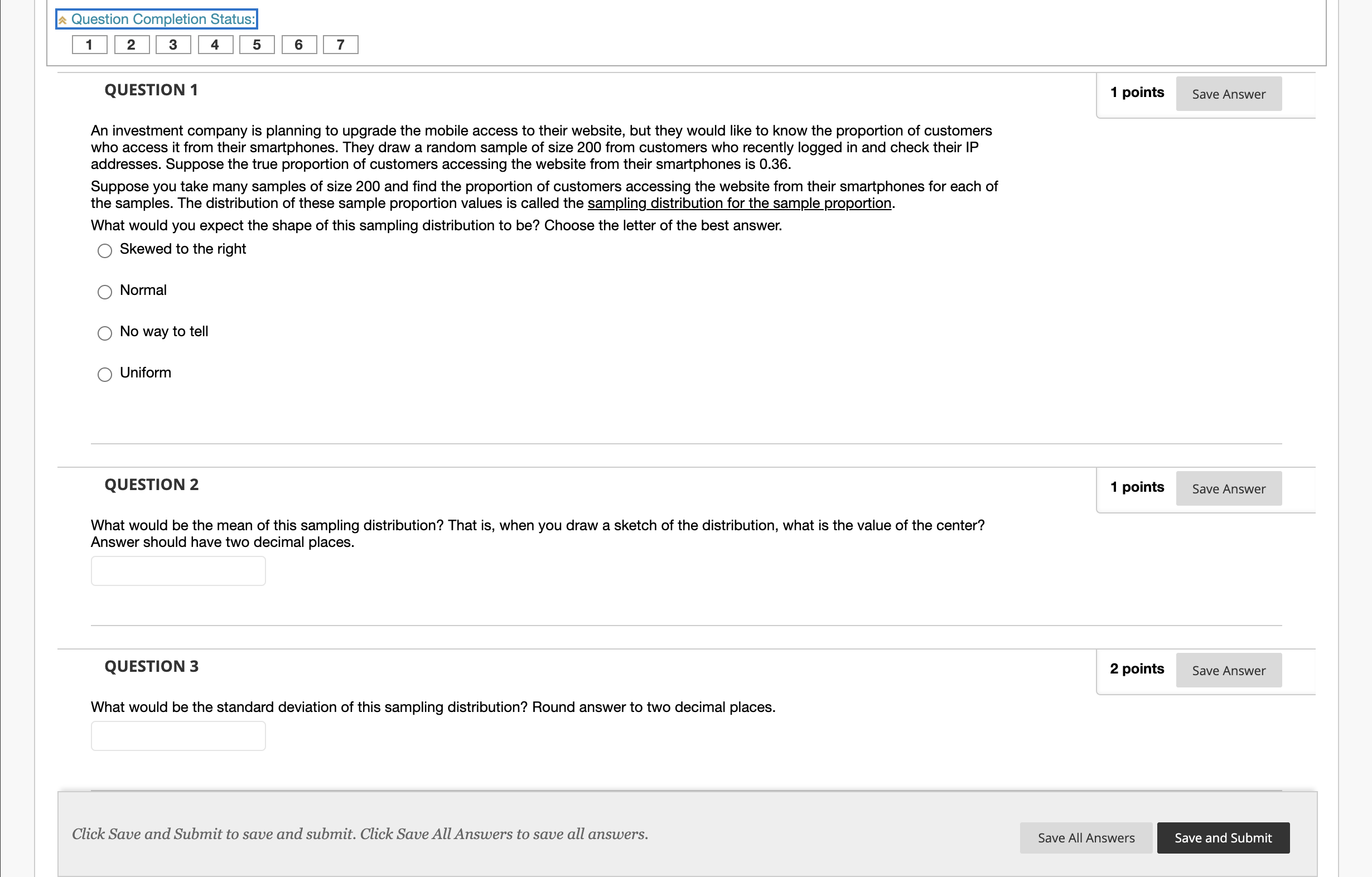Click the double-chevron icon beside Question Completion Status

[x=62, y=19]
